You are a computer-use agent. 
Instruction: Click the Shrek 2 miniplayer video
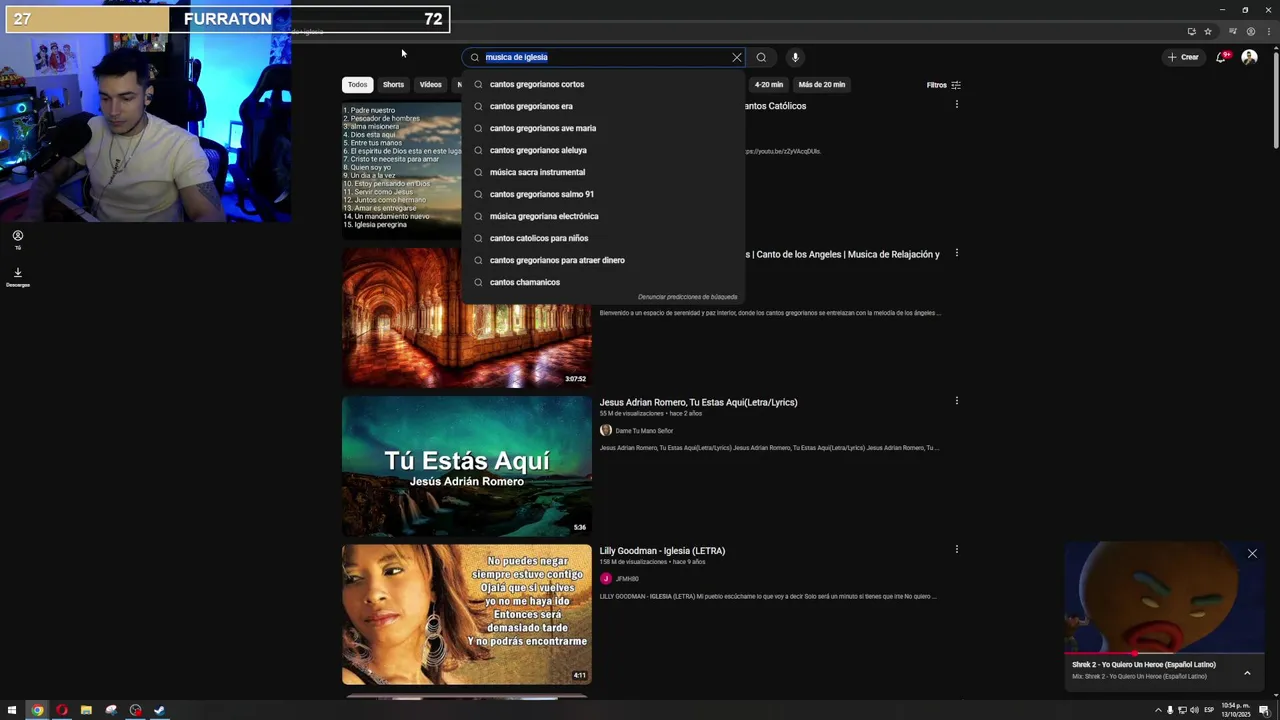[1165, 597]
